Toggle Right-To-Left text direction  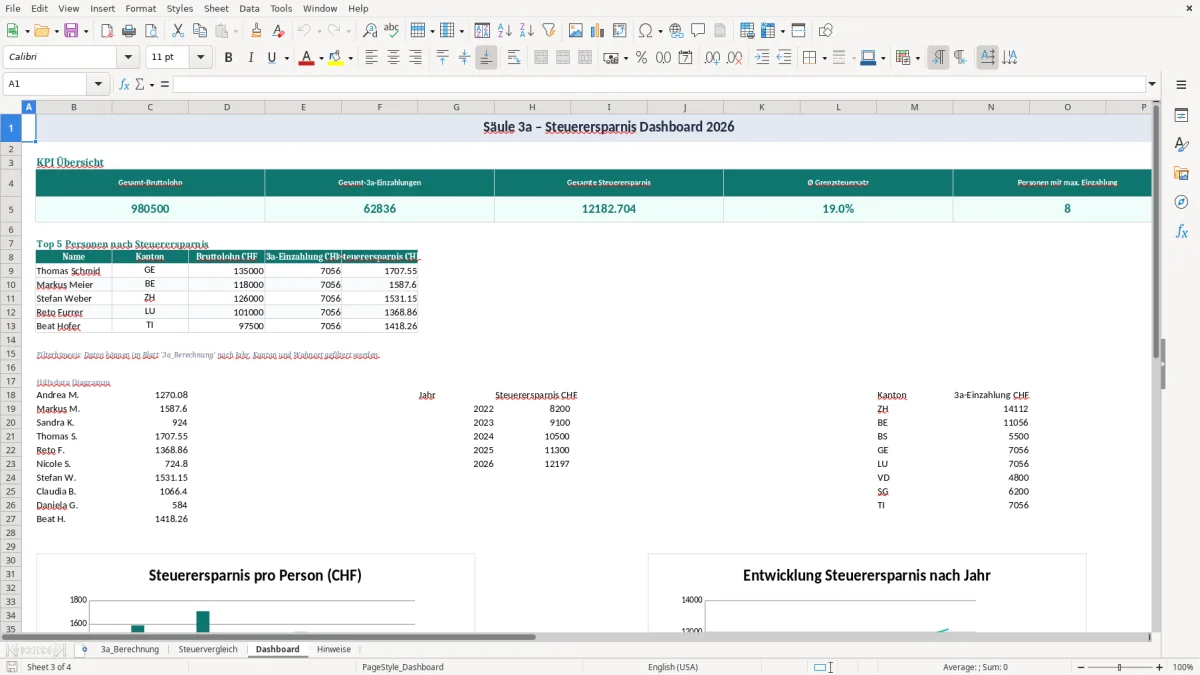point(960,58)
